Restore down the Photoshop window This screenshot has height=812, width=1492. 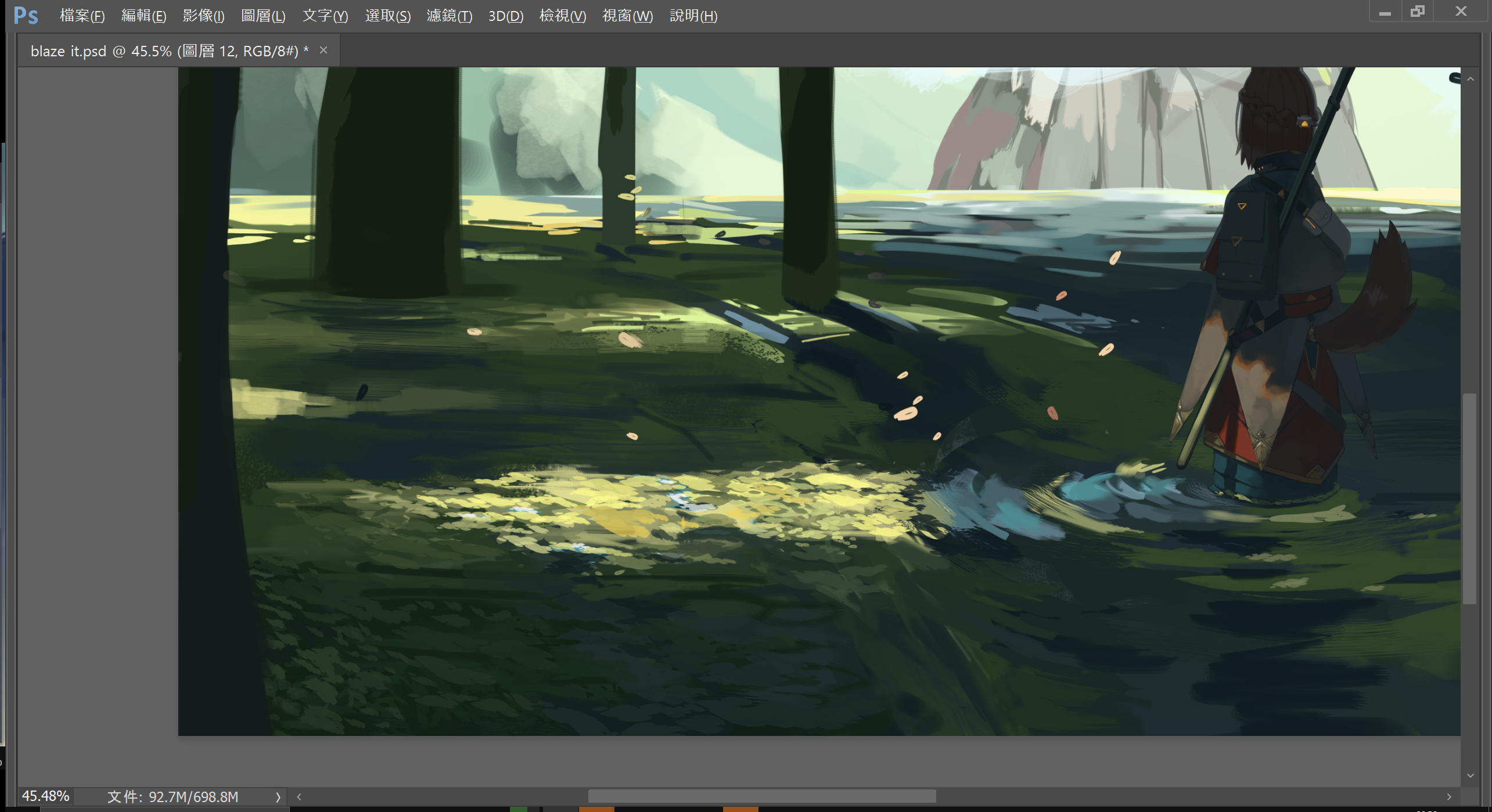pyautogui.click(x=1418, y=12)
